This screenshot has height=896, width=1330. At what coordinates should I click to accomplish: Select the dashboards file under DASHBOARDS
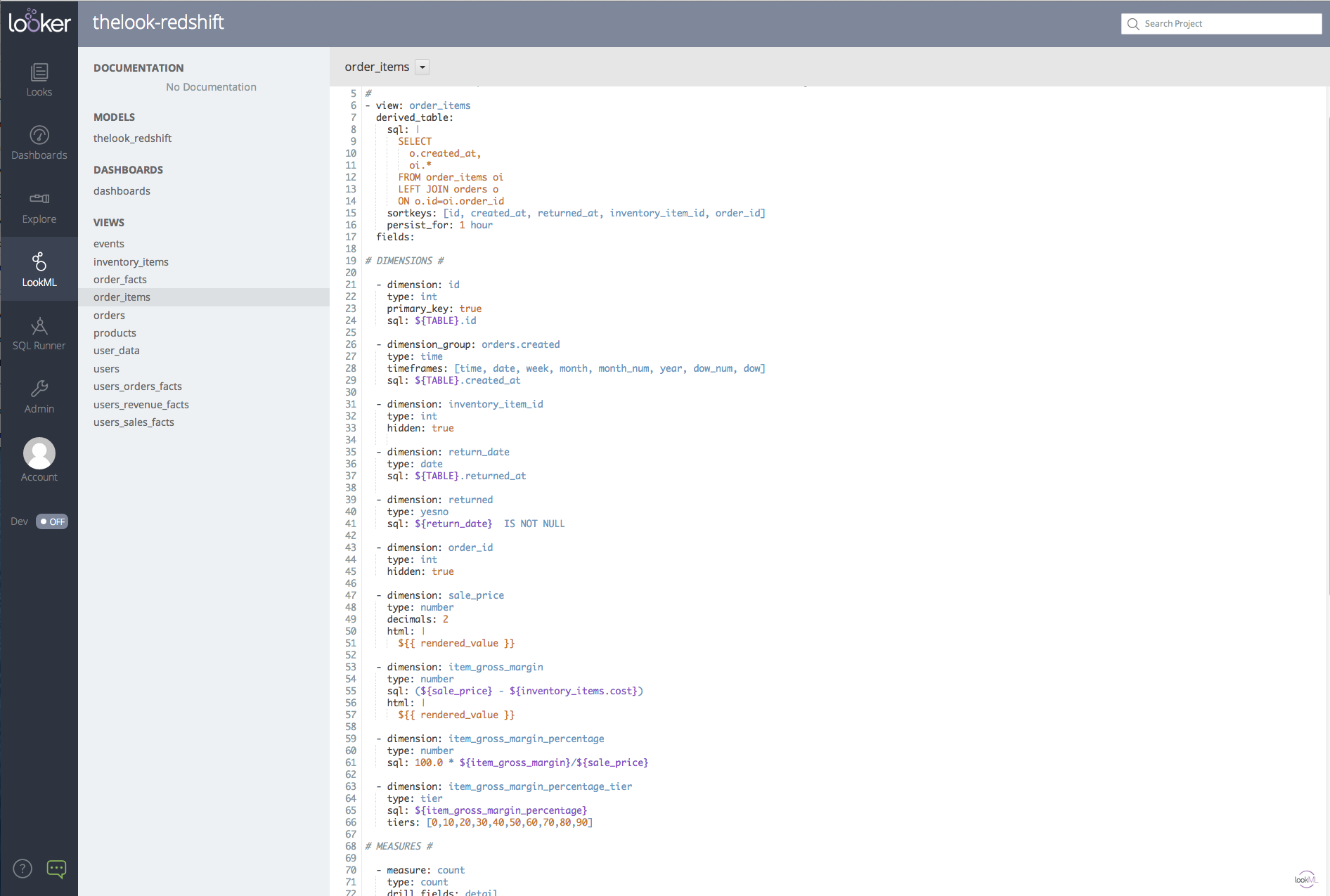pyautogui.click(x=122, y=190)
